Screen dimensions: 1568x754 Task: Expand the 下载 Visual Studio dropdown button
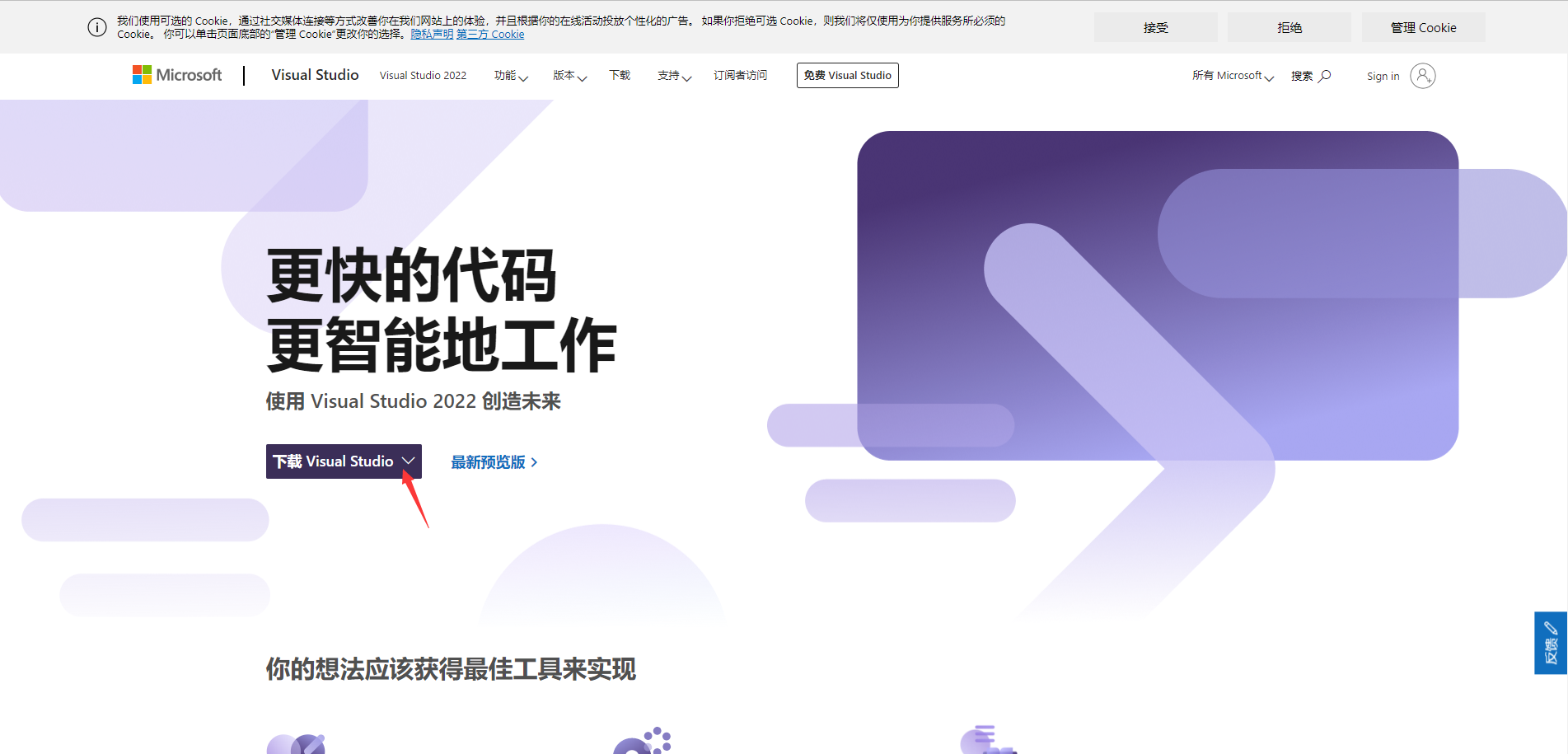[x=344, y=461]
